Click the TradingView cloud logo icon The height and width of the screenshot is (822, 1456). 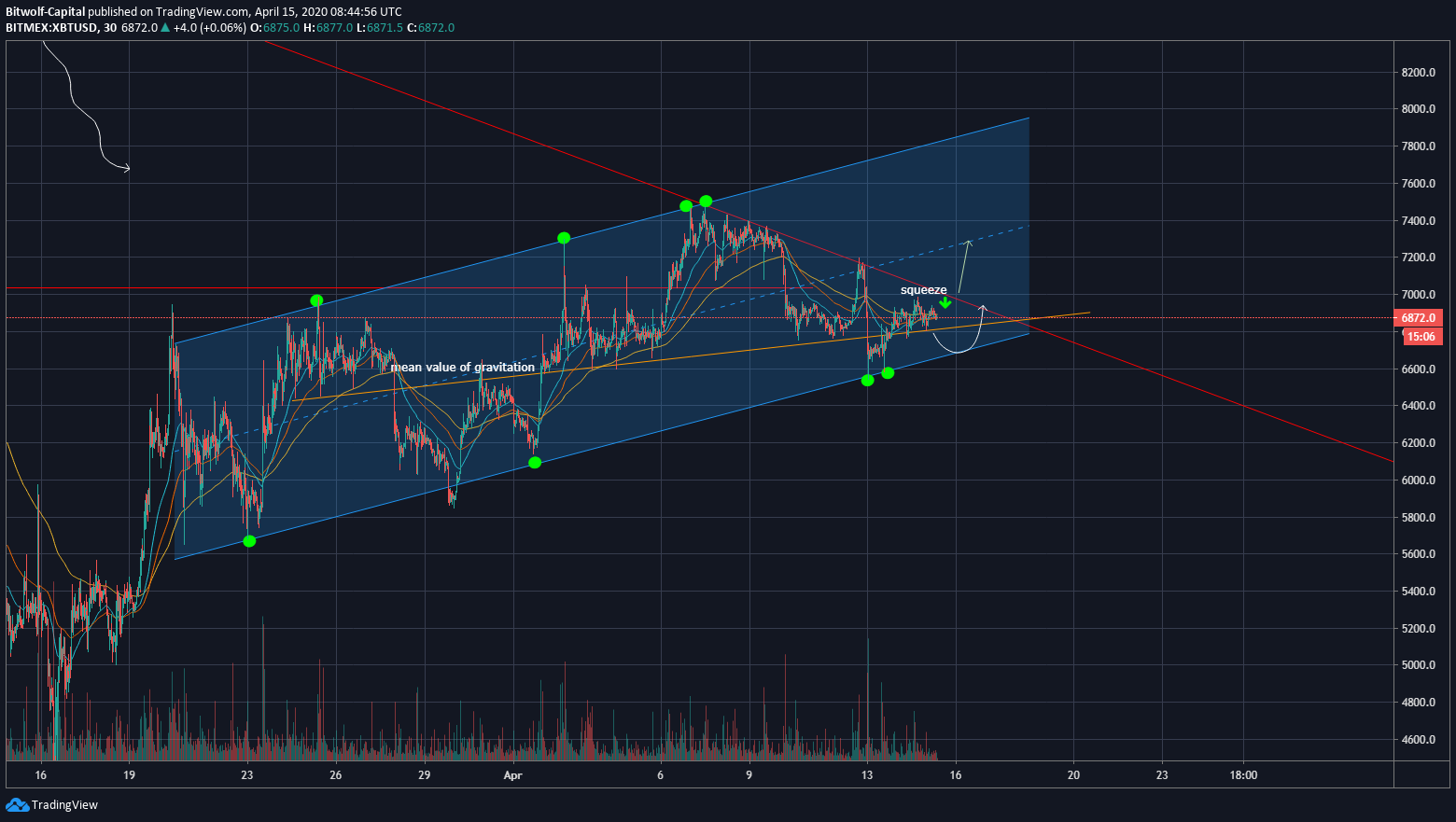17,804
